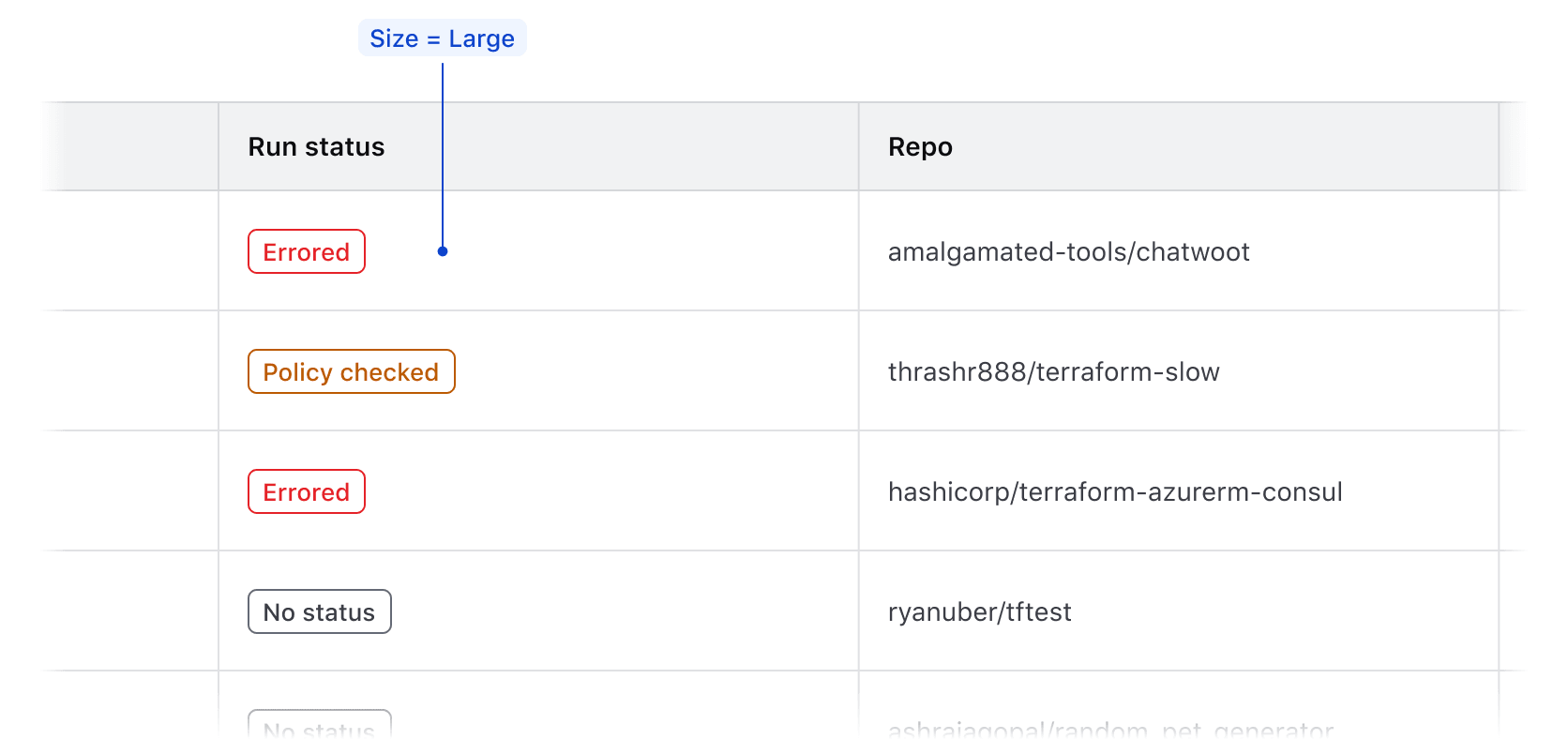Open the amalgamated-tools/chatwoot repo
The height and width of the screenshot is (739, 1568).
(x=1068, y=252)
